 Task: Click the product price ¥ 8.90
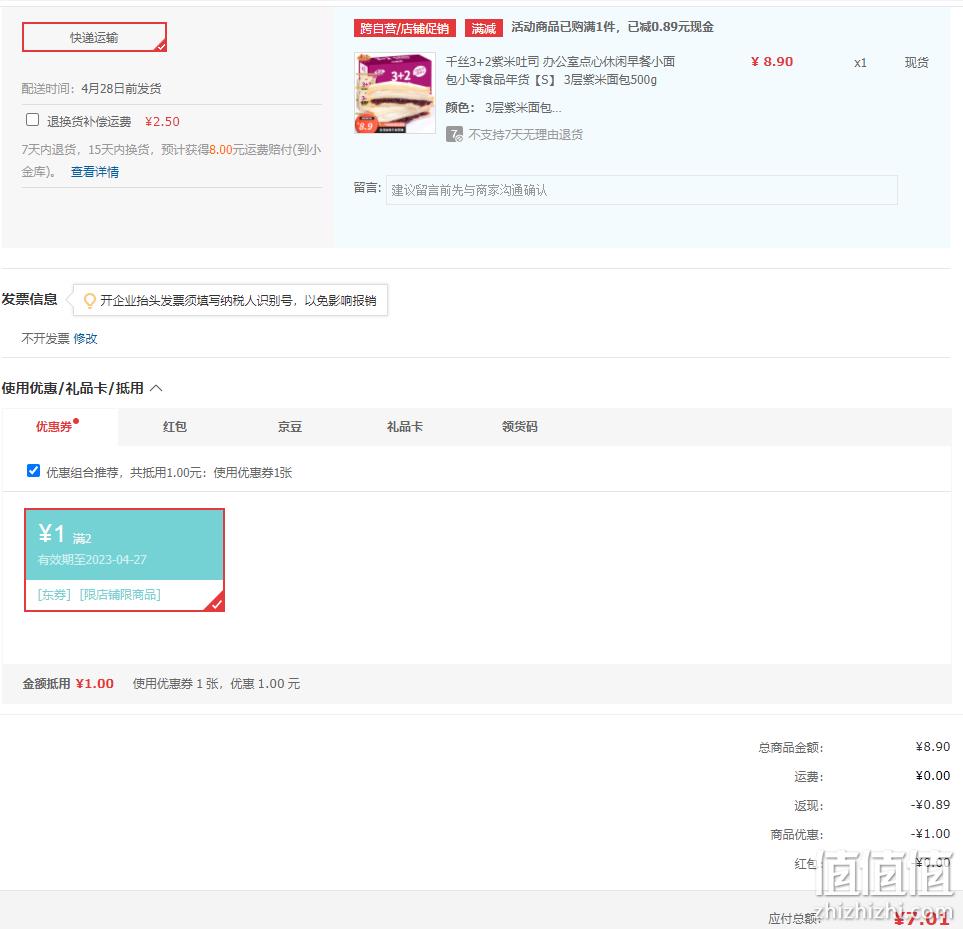click(772, 61)
